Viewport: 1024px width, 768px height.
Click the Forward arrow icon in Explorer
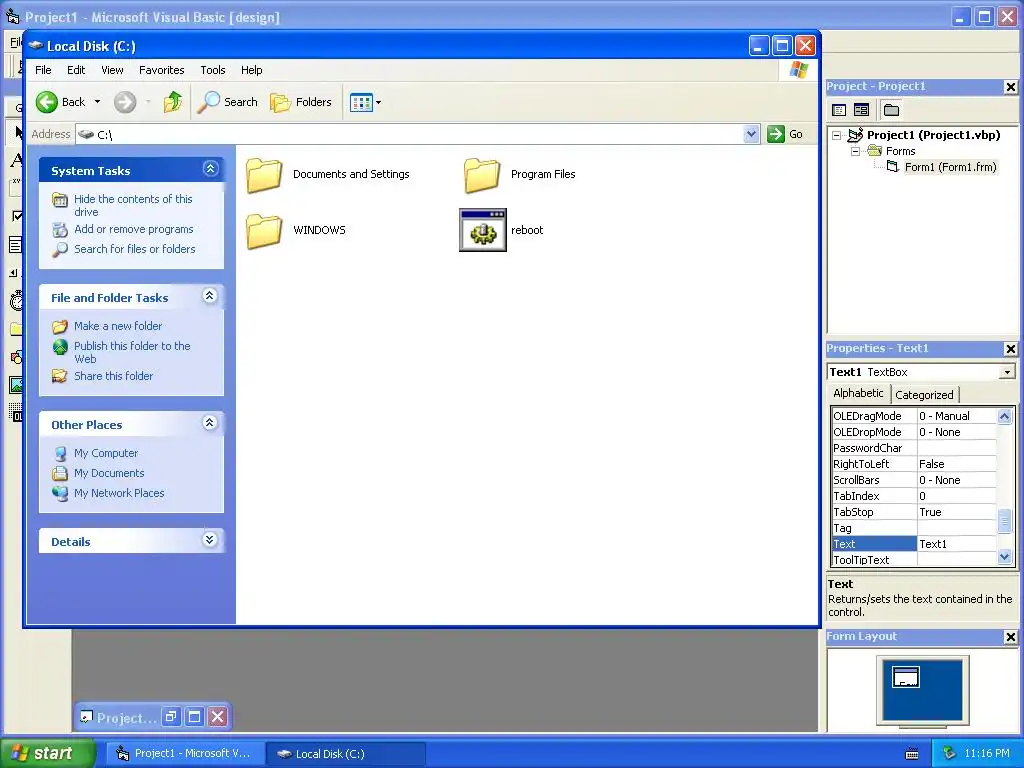pyautogui.click(x=125, y=102)
